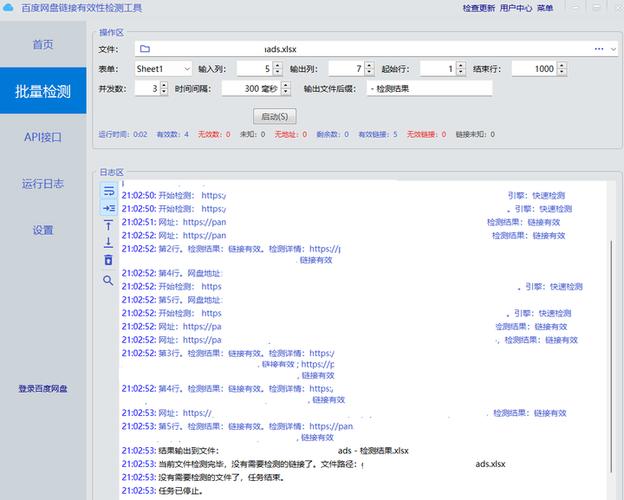Screen dimensions: 624x500
Task: Minimize the window
Action: [575, 8]
